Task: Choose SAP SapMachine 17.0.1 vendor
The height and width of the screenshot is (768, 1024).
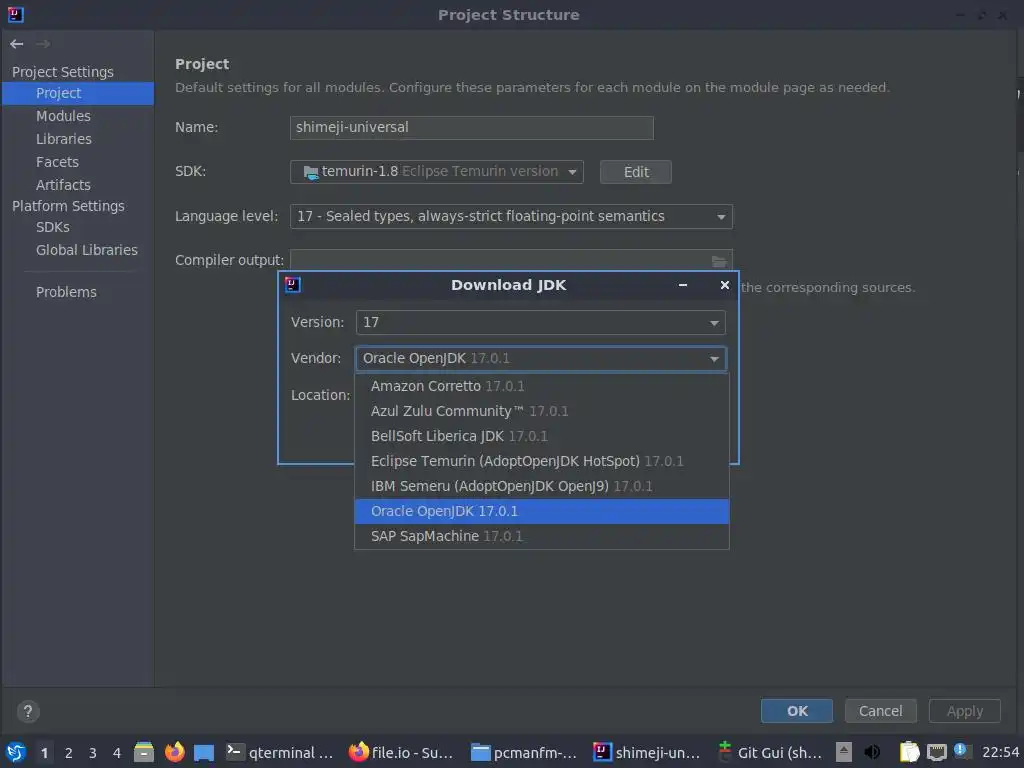Action: click(x=541, y=536)
